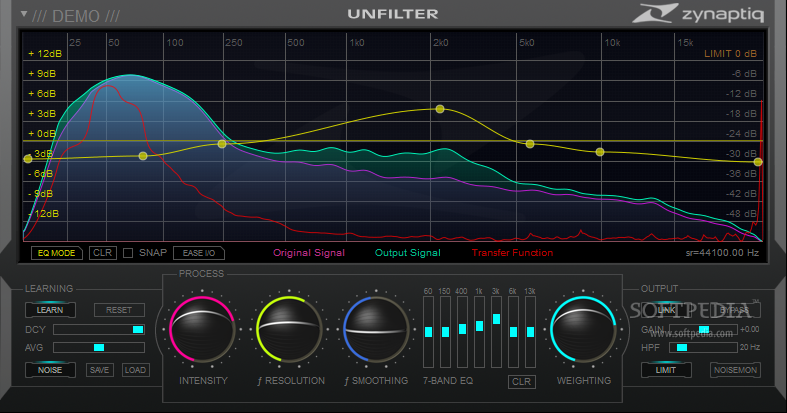Select the EQ curve node near 5k0
This screenshot has height=413, width=787.
point(530,144)
